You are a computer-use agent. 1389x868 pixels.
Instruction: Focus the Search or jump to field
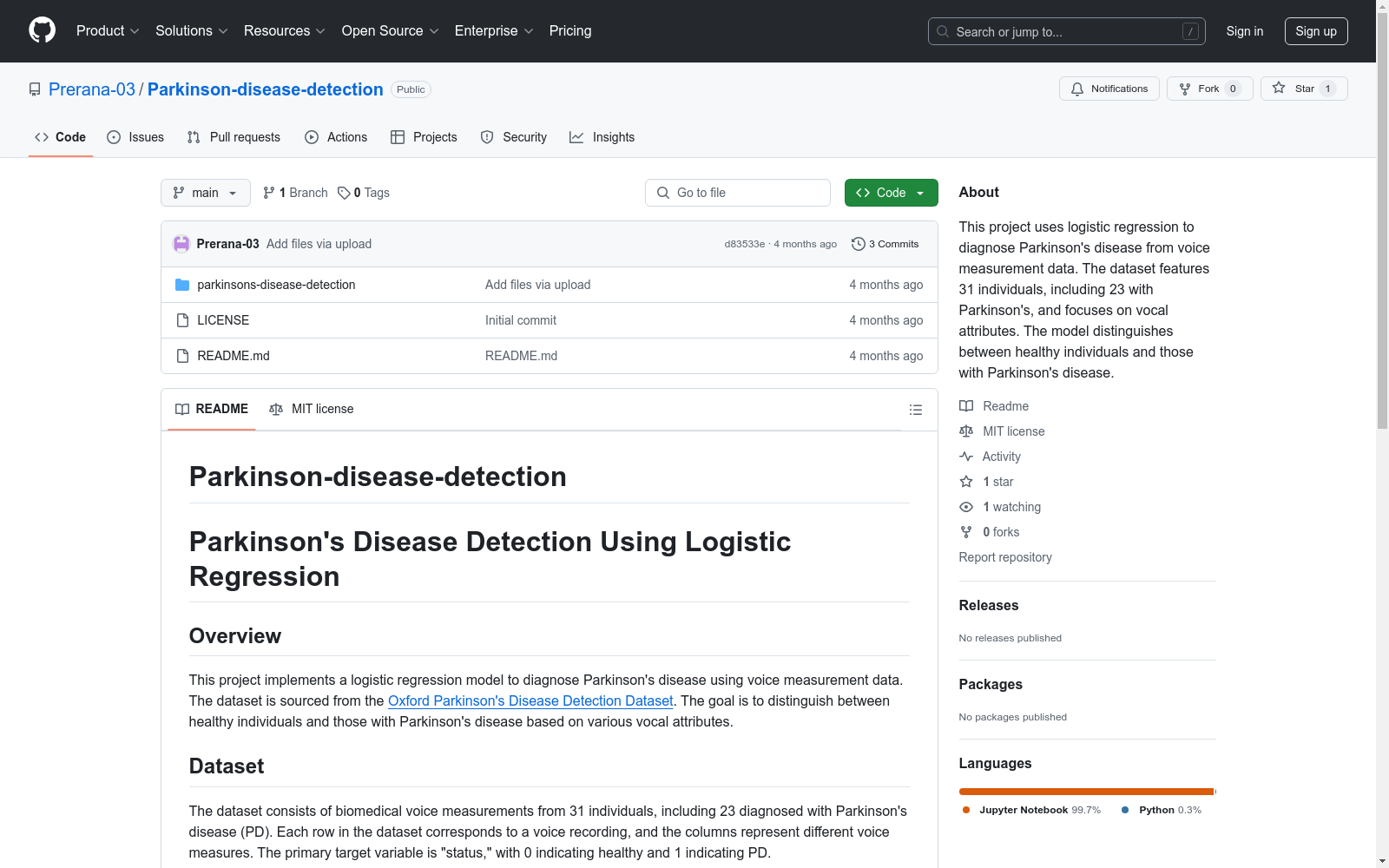1067,31
